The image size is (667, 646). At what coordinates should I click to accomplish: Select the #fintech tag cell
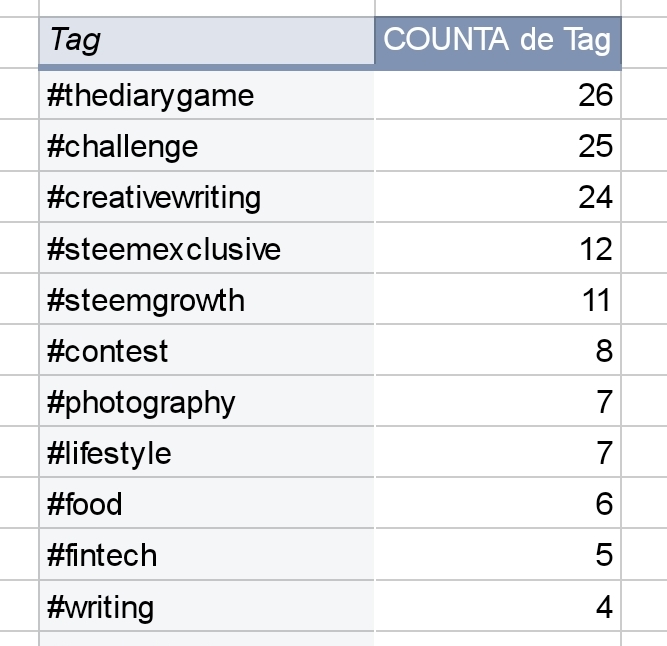[207, 555]
